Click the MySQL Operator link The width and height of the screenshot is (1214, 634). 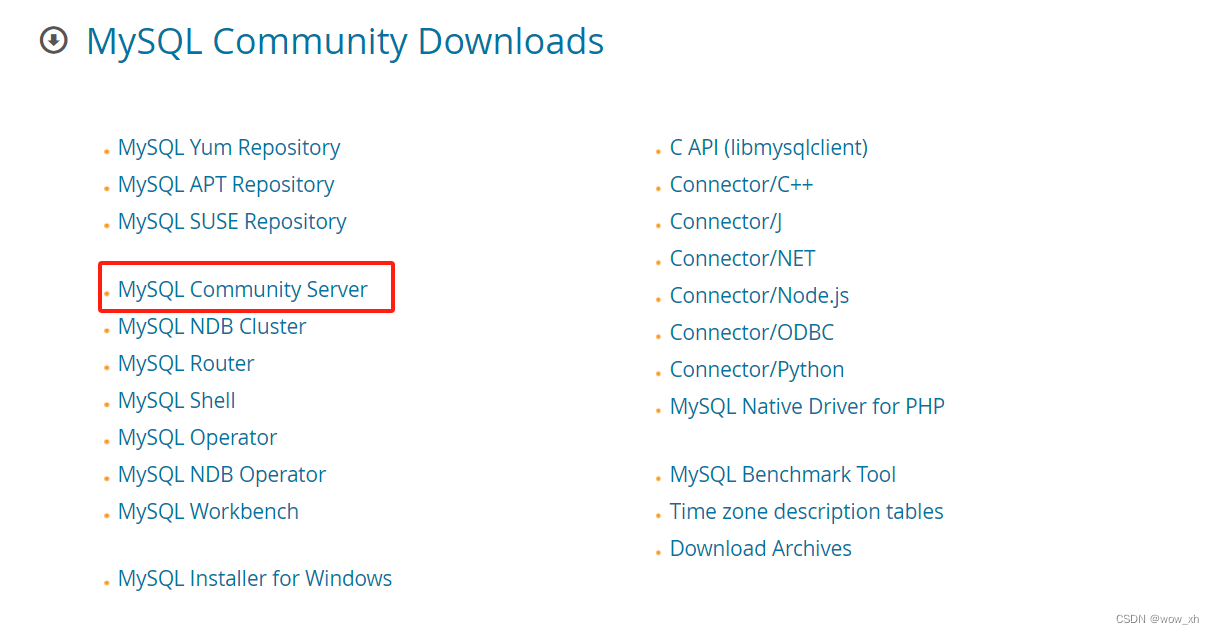197,438
